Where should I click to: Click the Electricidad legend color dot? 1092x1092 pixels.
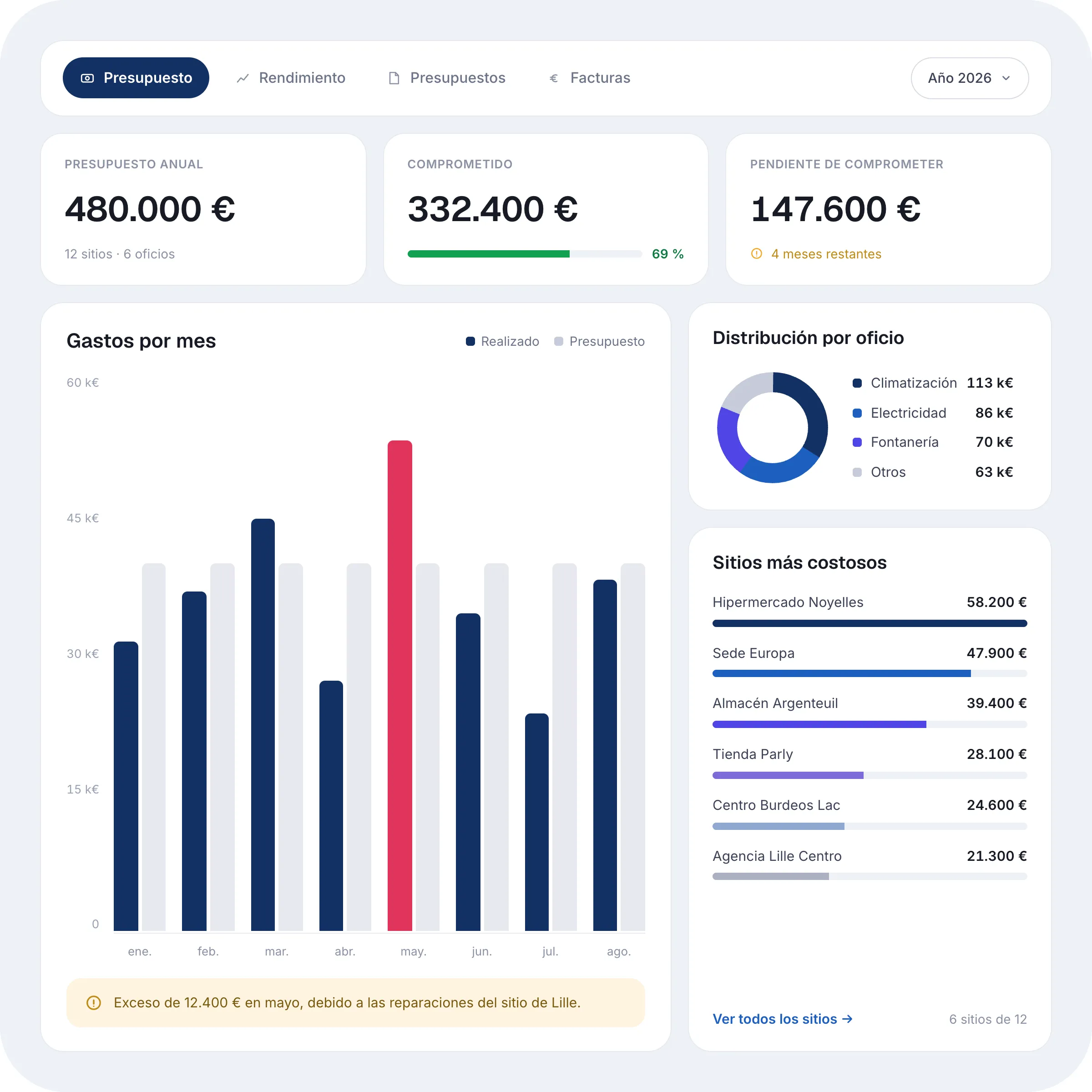857,413
